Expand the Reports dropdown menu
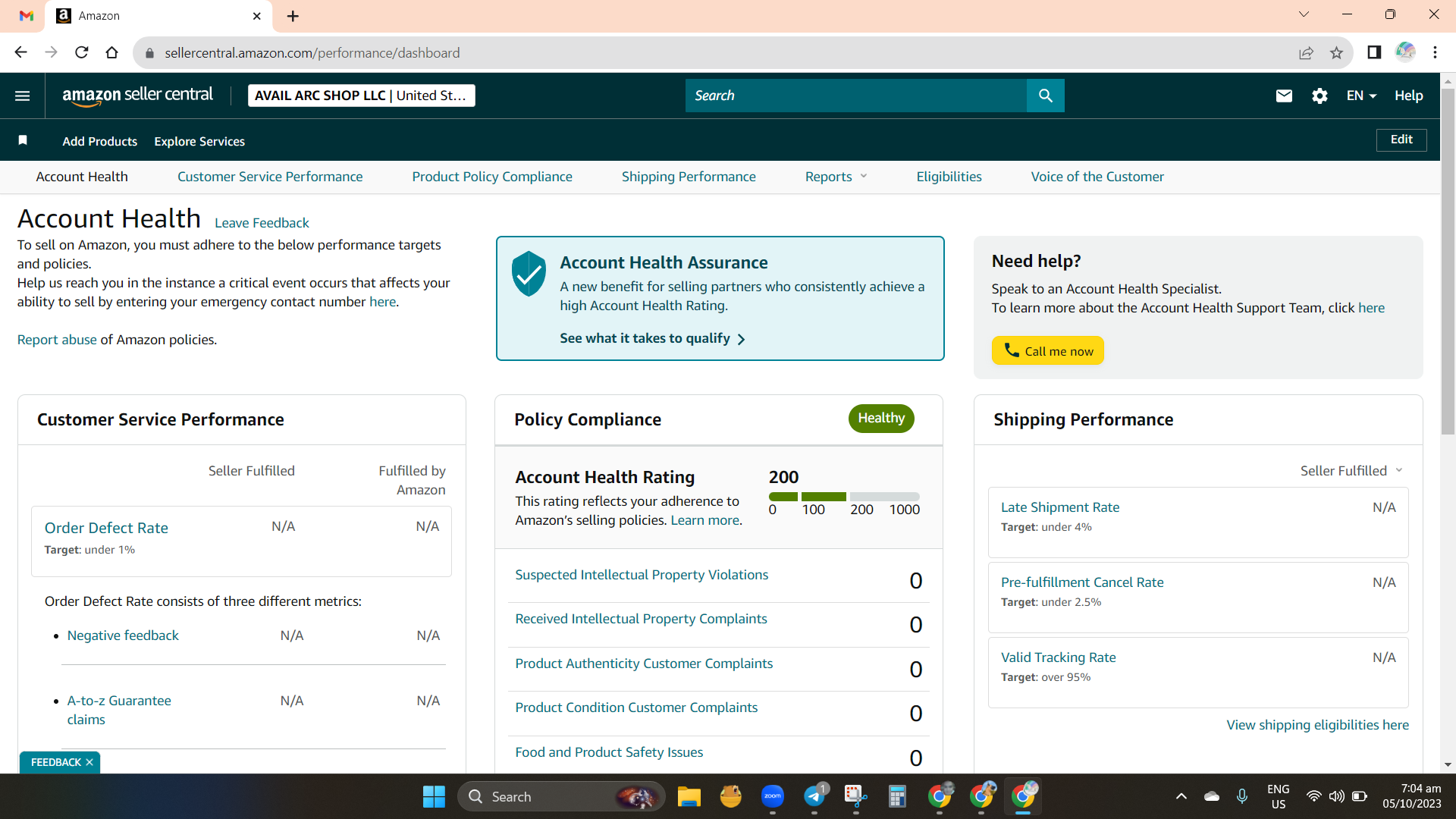This screenshot has height=819, width=1456. (836, 177)
